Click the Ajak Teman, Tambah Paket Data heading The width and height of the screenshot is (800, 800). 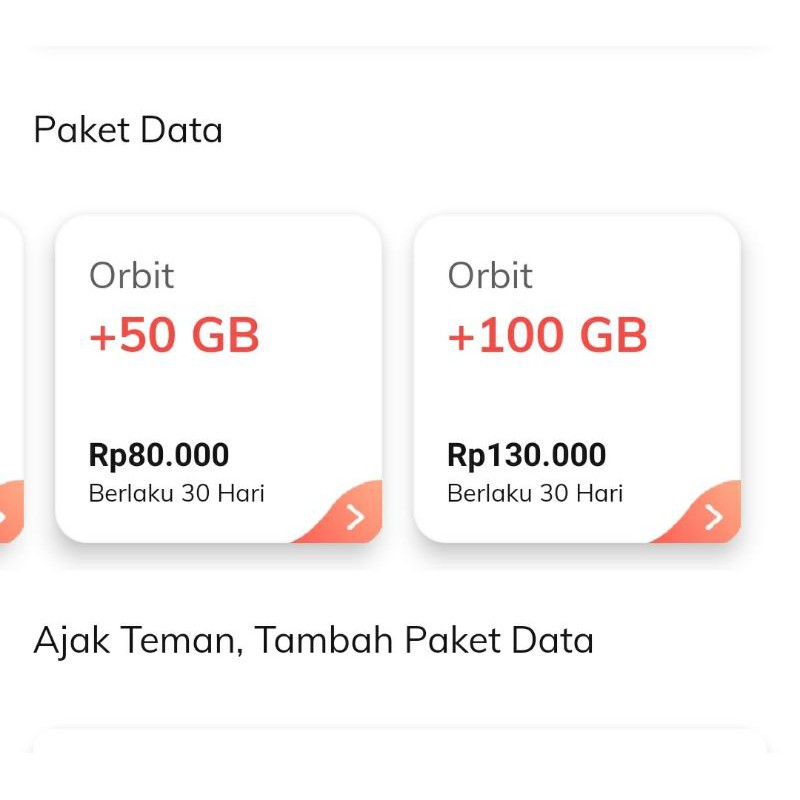pos(313,640)
